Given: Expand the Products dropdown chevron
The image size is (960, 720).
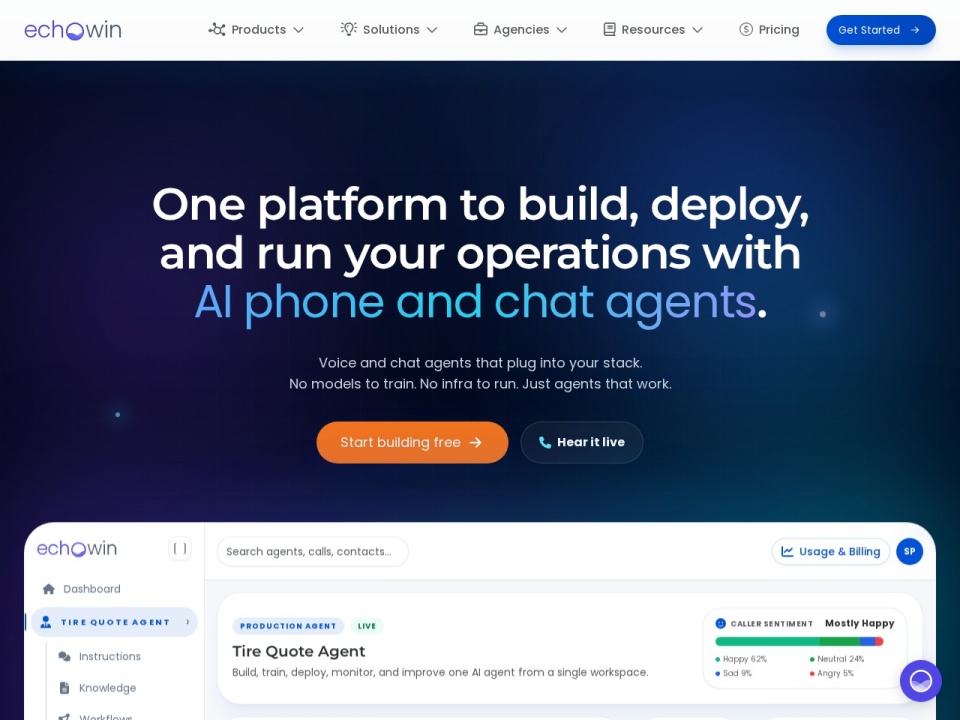Looking at the screenshot, I should pyautogui.click(x=299, y=30).
